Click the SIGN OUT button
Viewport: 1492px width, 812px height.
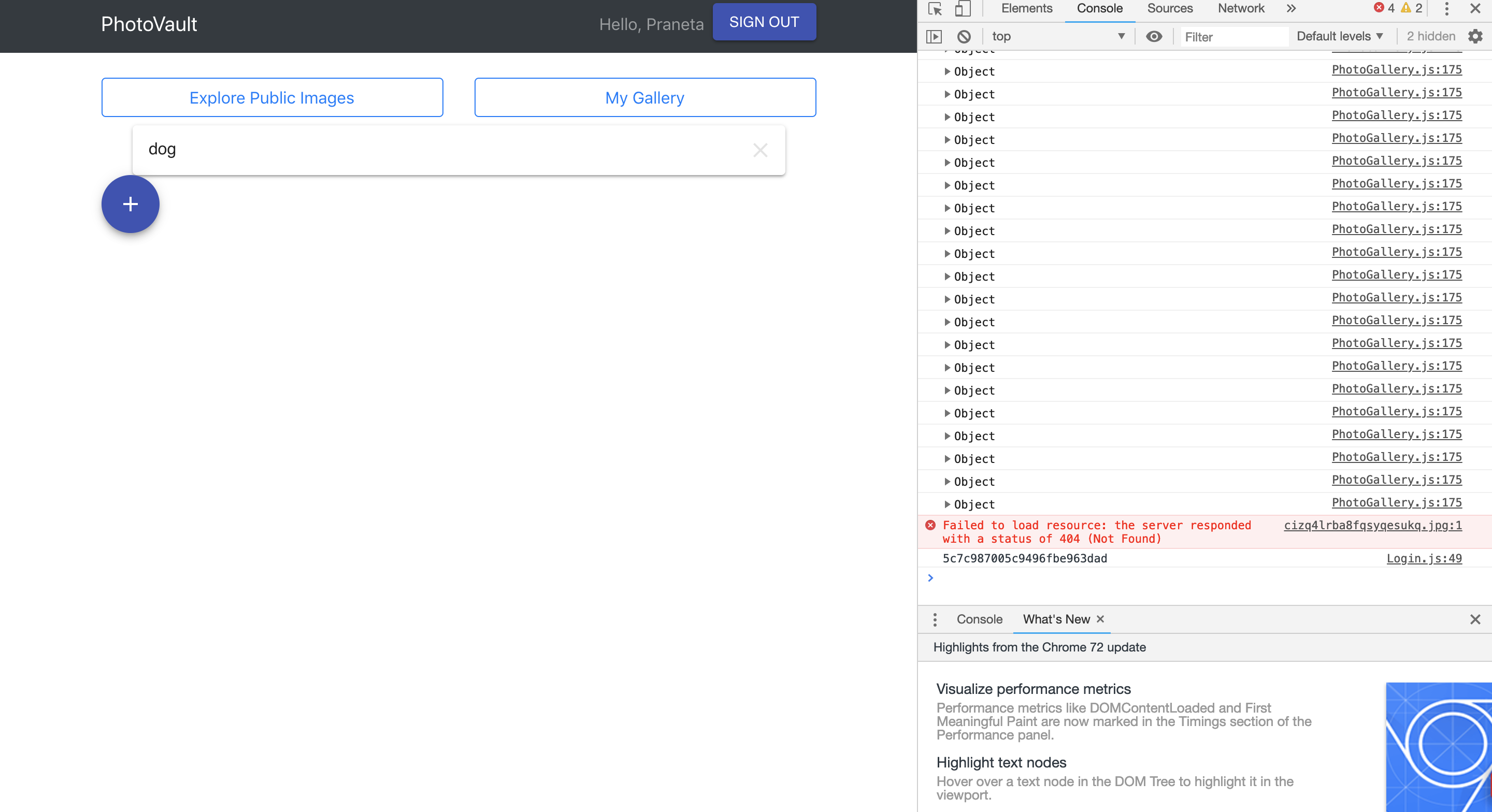tap(764, 21)
